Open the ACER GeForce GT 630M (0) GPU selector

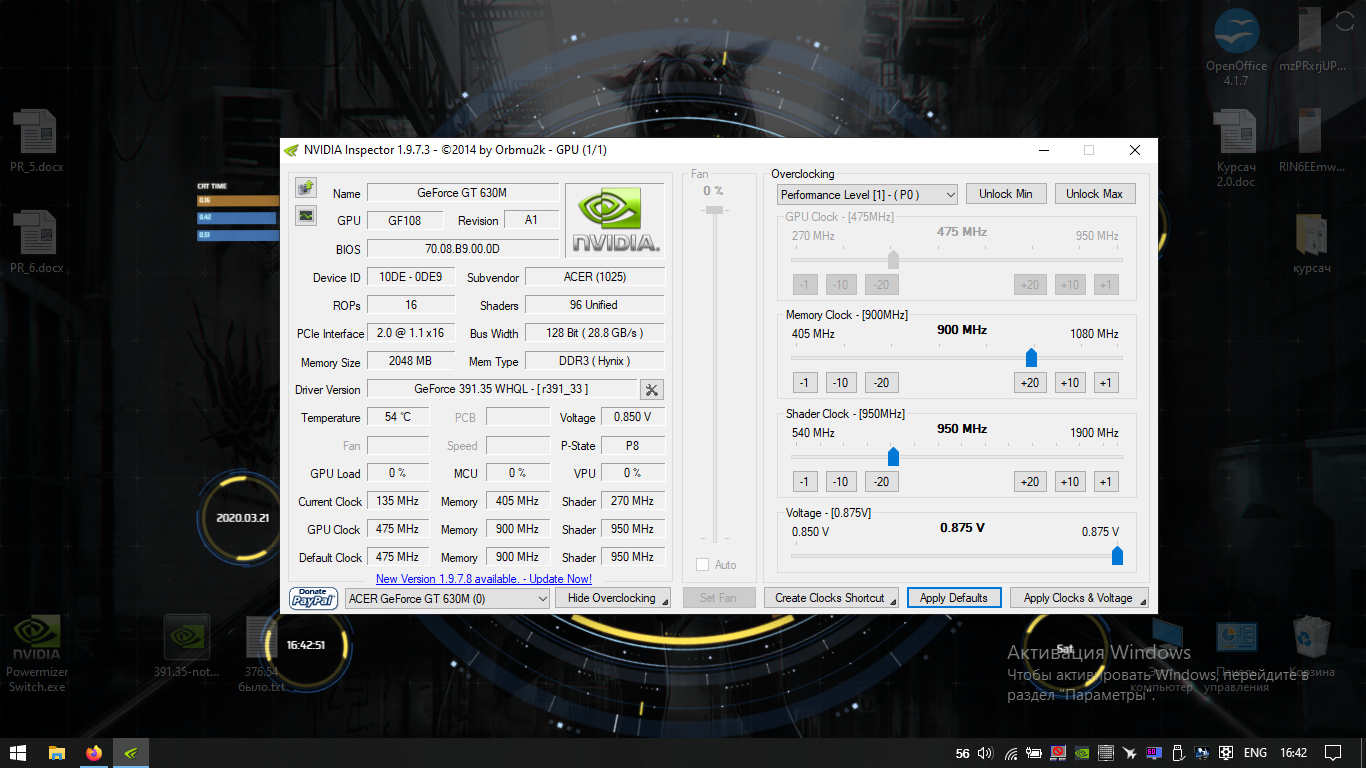click(x=447, y=598)
